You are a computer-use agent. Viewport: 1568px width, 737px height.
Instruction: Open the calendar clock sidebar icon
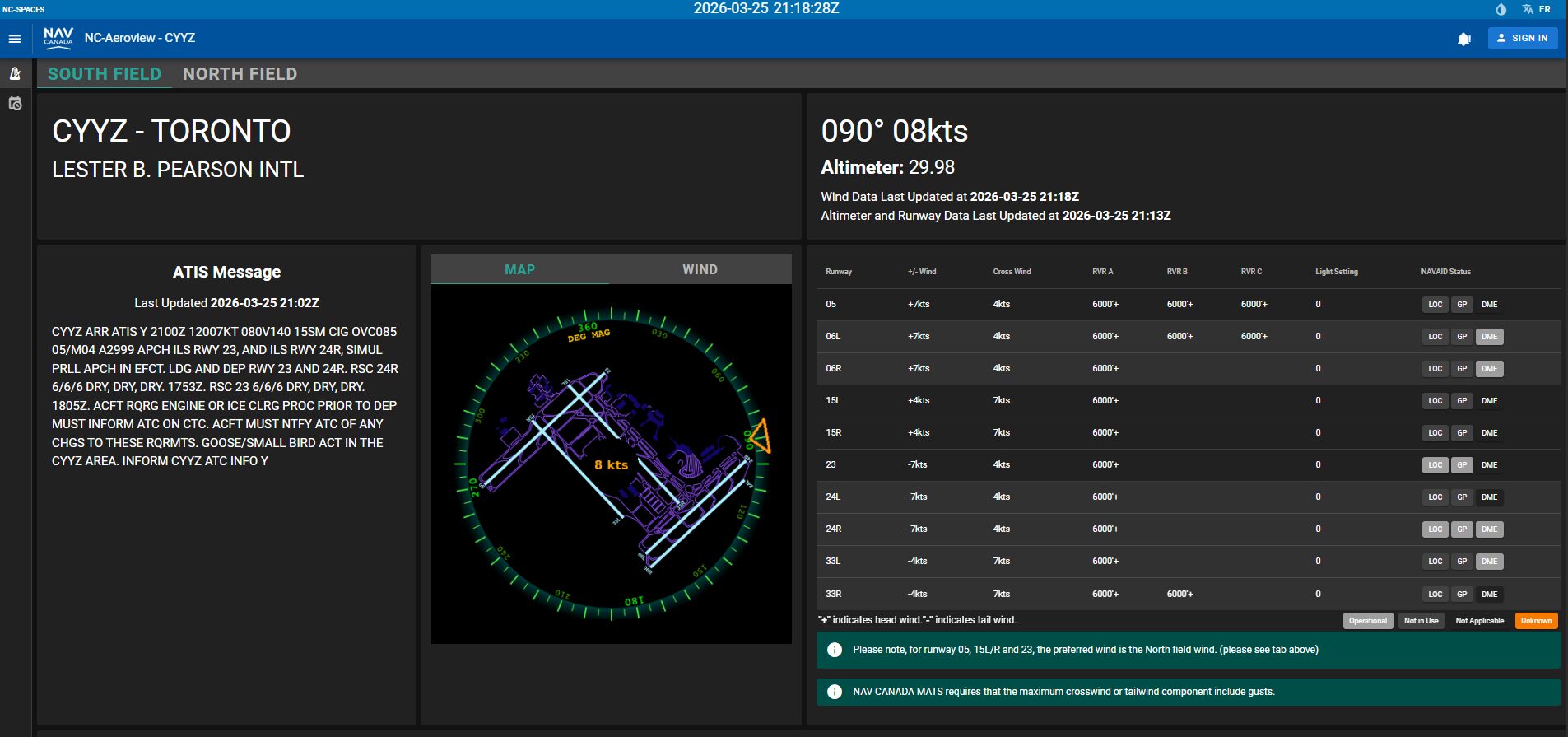[15, 104]
